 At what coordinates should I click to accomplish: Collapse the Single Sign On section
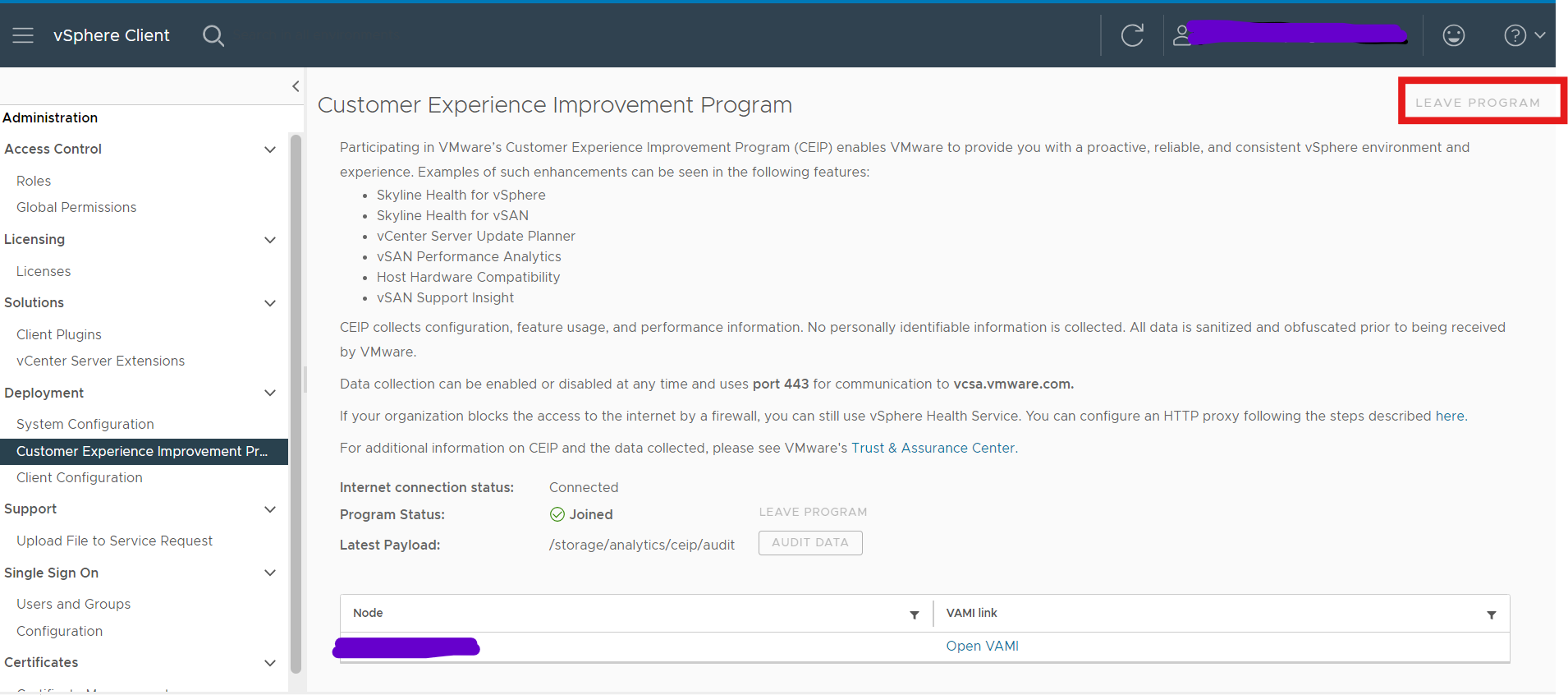[269, 573]
